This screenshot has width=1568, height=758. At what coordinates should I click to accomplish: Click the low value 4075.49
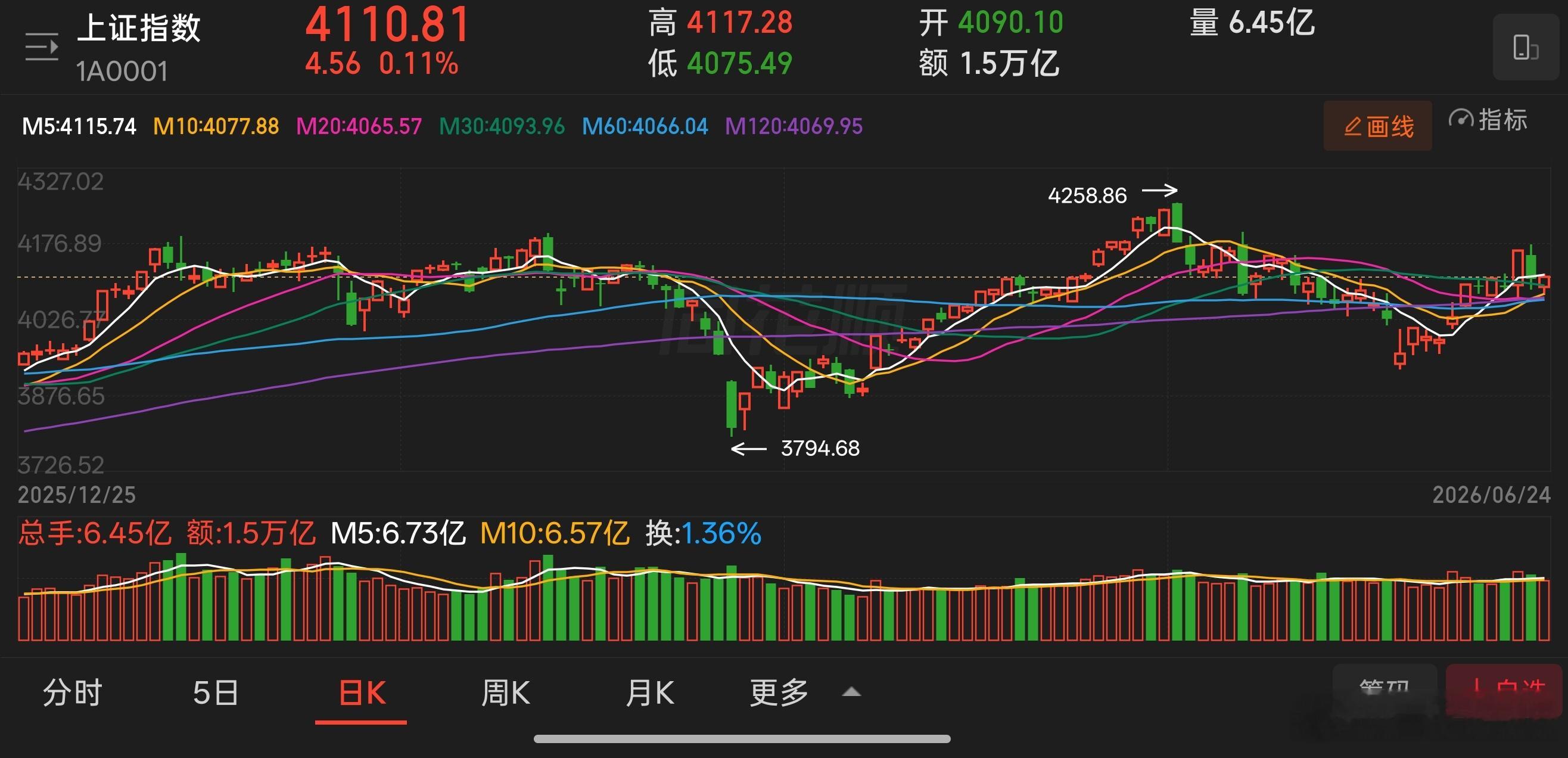tap(739, 63)
